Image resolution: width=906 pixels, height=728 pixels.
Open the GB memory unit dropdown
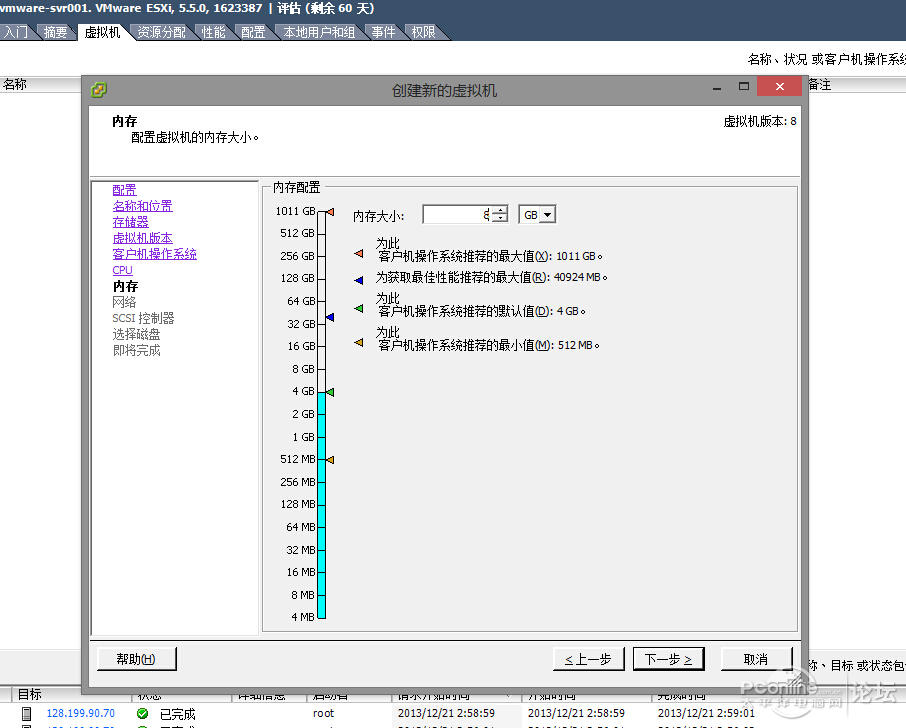click(548, 215)
